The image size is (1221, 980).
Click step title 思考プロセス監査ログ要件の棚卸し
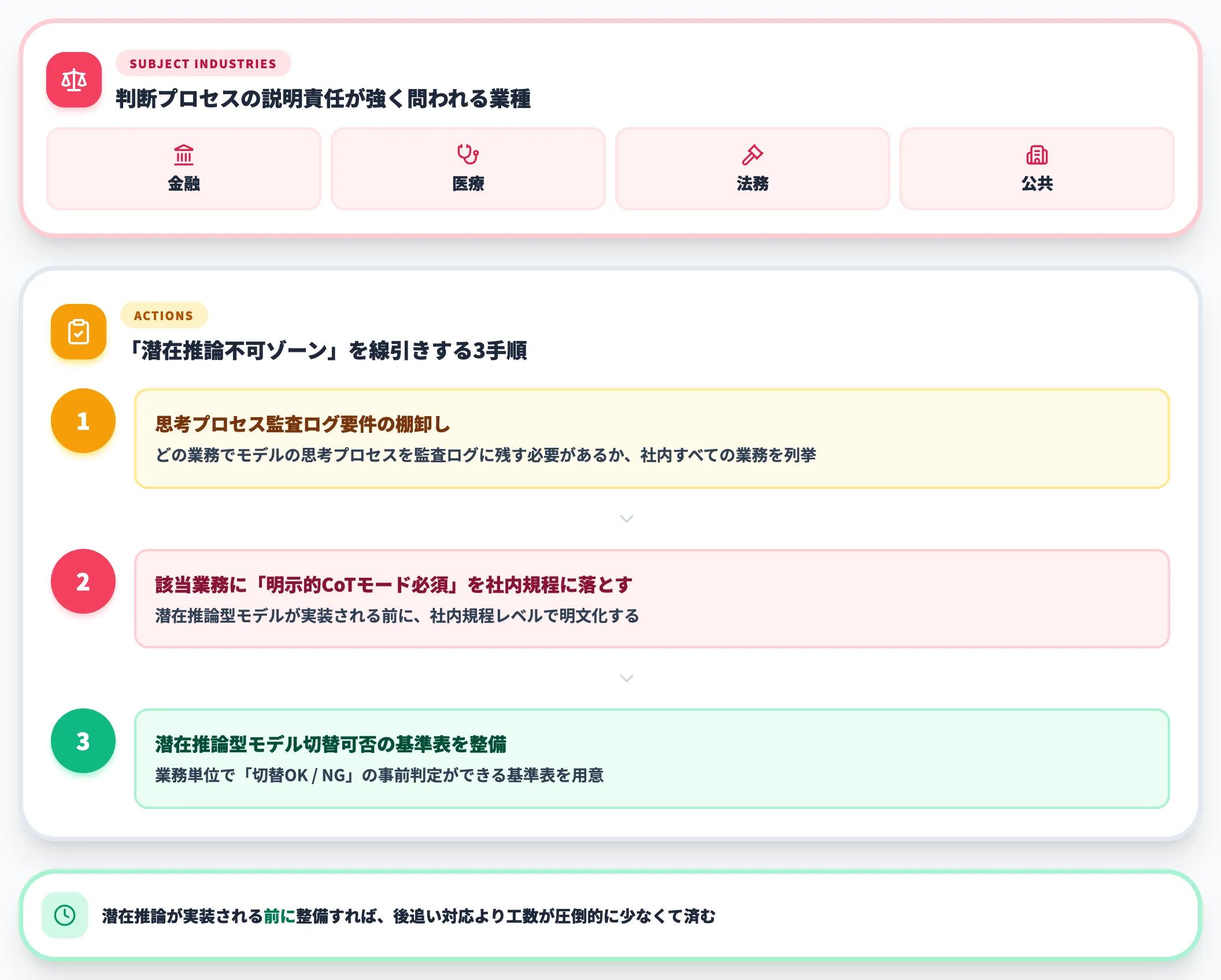coord(302,424)
